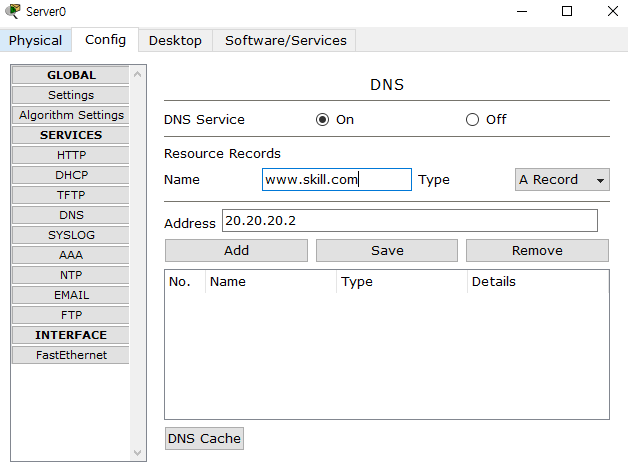Sort records by the Name column header
628x467 pixels.
(271, 282)
